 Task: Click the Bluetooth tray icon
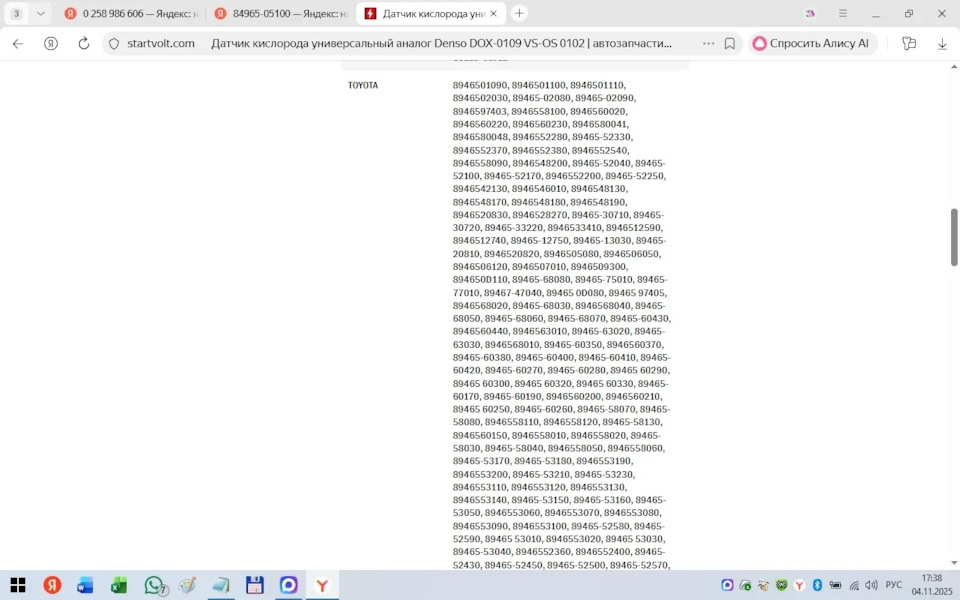point(817,585)
